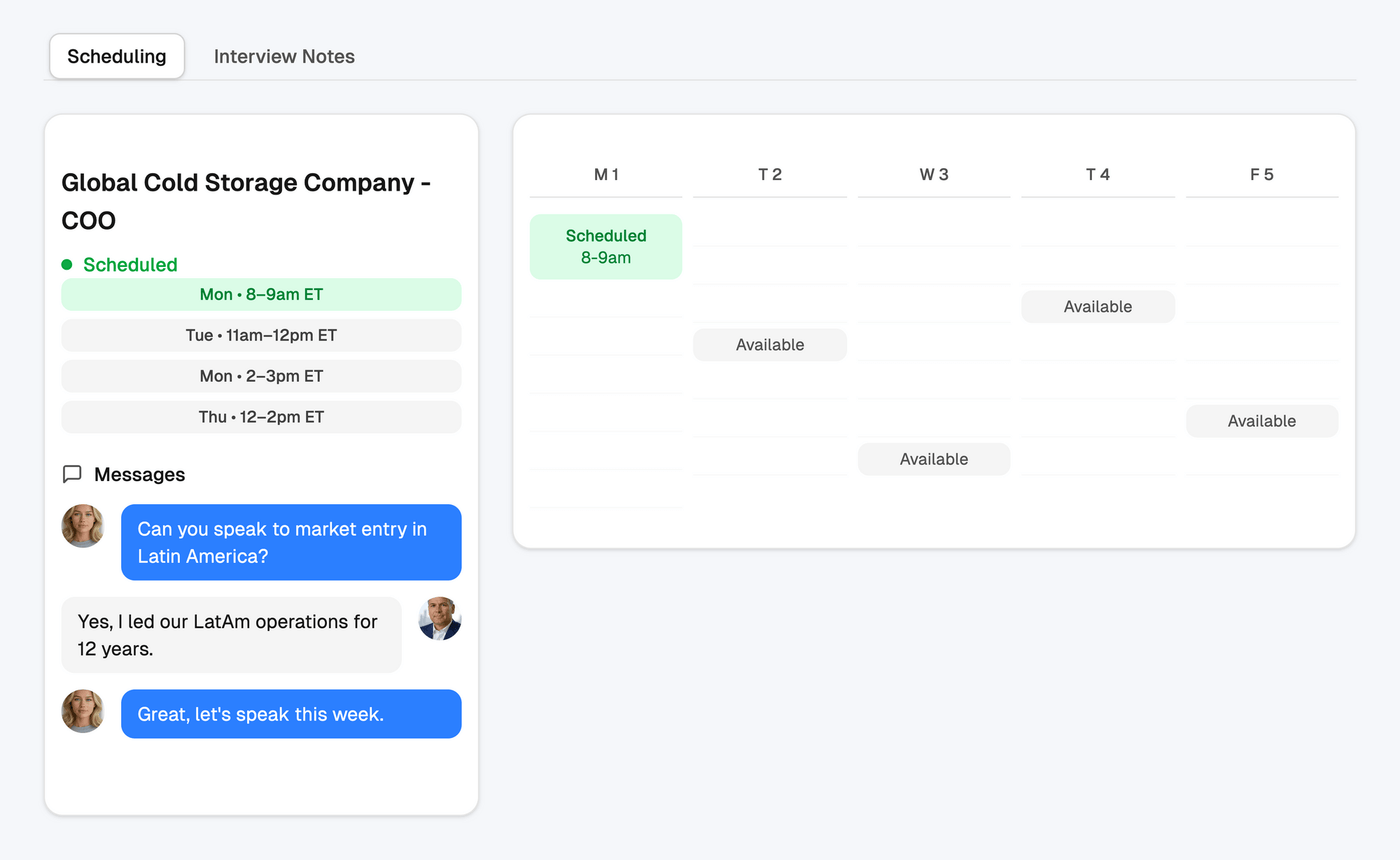Click the Messages chat bubble icon
Screen dimensions: 1400x860
(x=72, y=474)
